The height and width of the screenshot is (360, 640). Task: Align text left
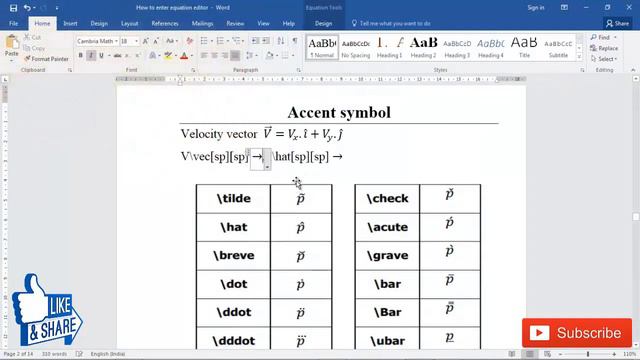[x=204, y=56]
